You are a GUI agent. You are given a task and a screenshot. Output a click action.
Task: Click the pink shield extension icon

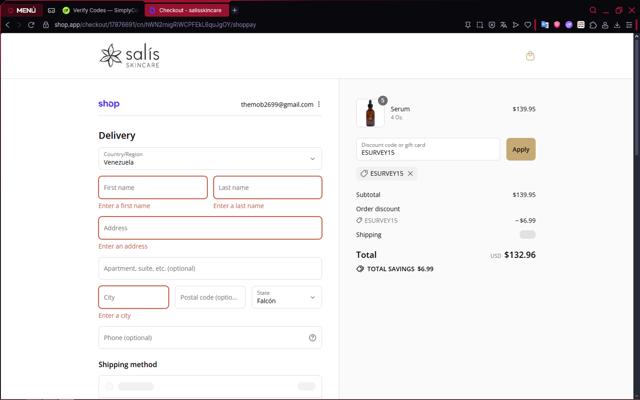(x=557, y=25)
